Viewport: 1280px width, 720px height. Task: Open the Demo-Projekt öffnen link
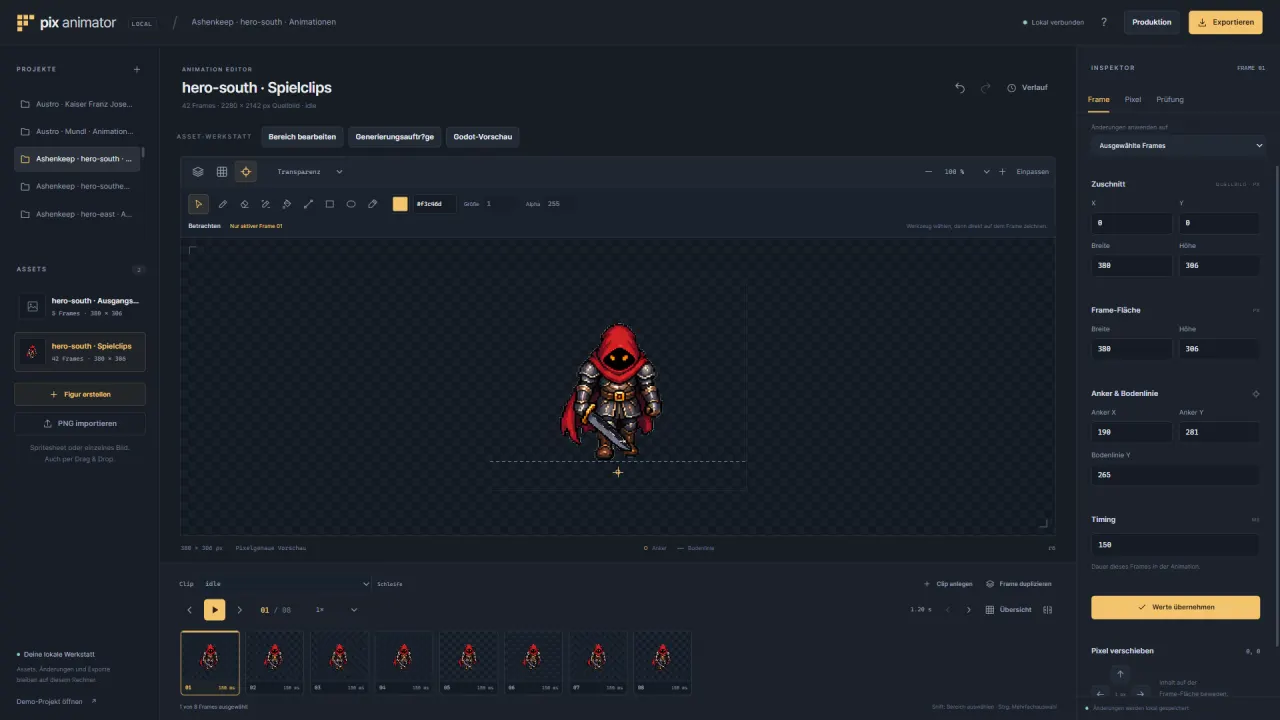pyautogui.click(x=57, y=701)
